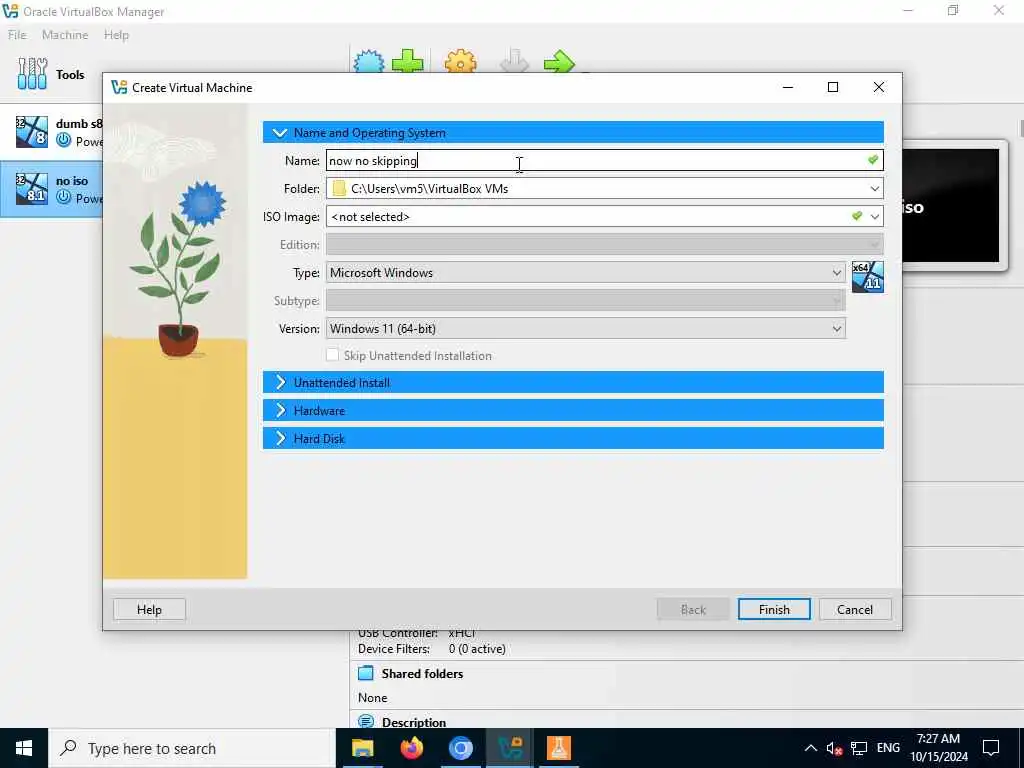Click the x64 Windows 11 OS type icon
Image resolution: width=1024 pixels, height=768 pixels.
point(867,276)
